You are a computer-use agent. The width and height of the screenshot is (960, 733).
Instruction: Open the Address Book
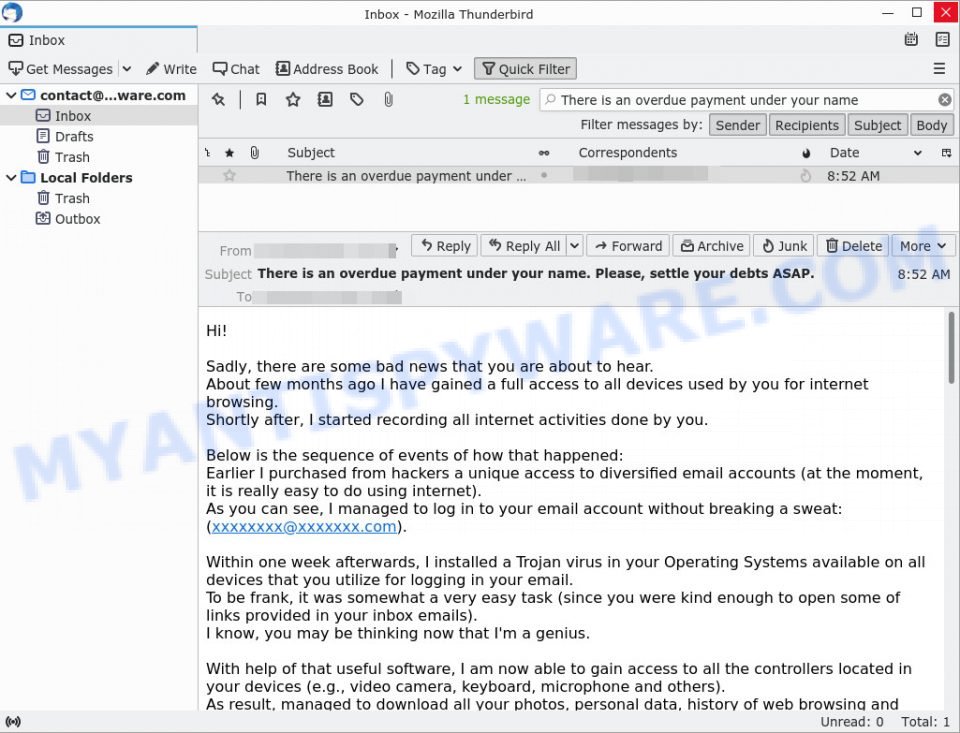pyautogui.click(x=327, y=69)
